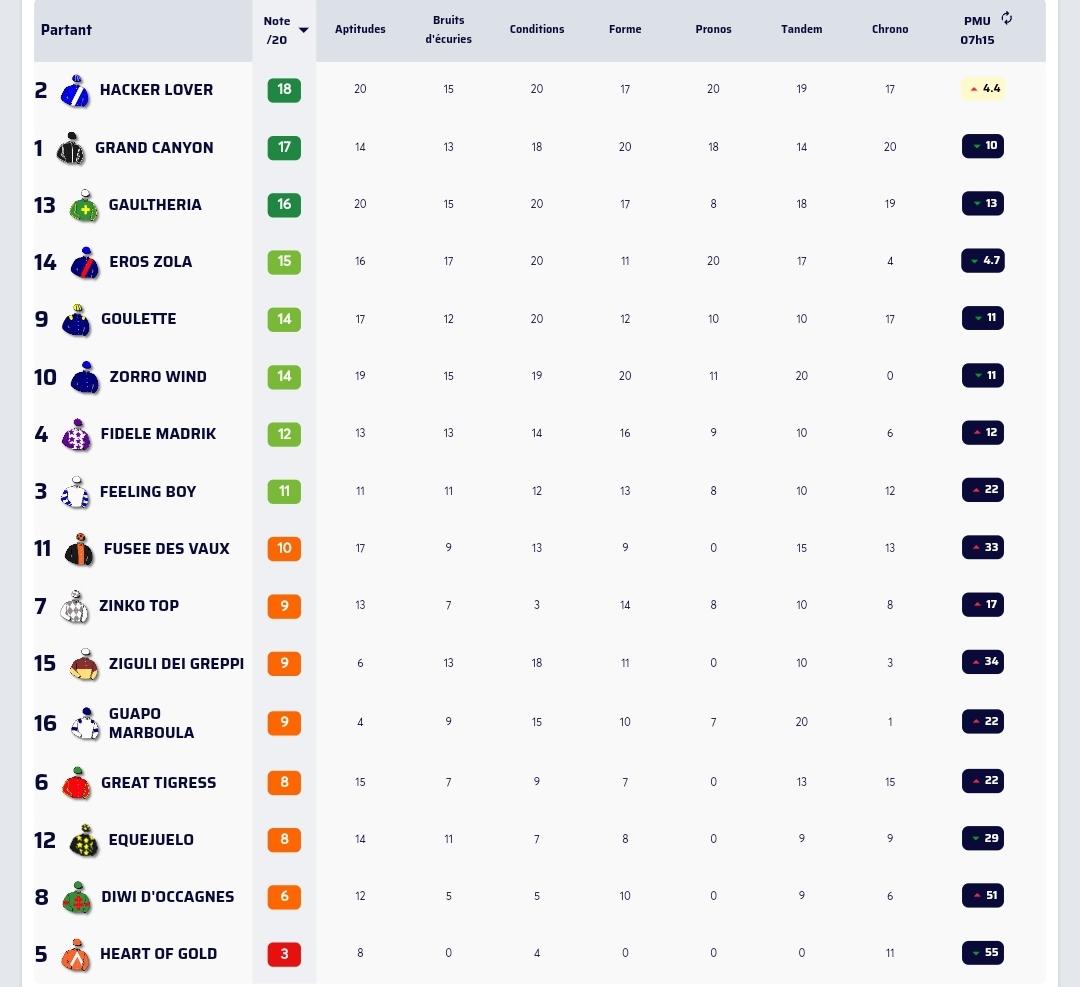Click Hacker Lover's 4.4 PMU odds badge
1080x987 pixels.
coord(983,88)
